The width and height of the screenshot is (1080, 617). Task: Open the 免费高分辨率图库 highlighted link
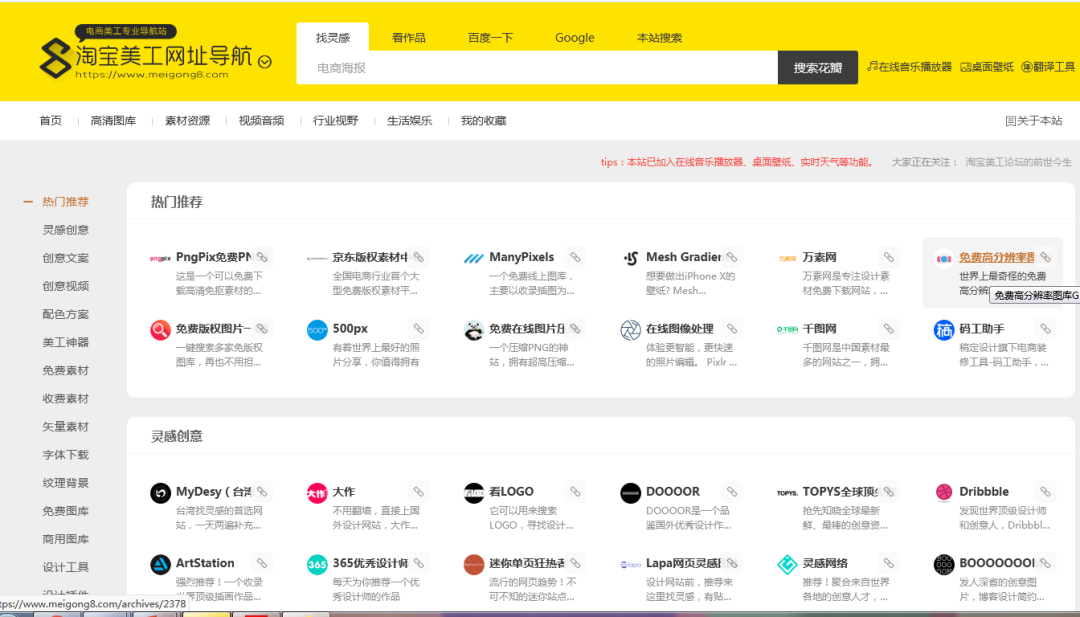[x=997, y=258]
